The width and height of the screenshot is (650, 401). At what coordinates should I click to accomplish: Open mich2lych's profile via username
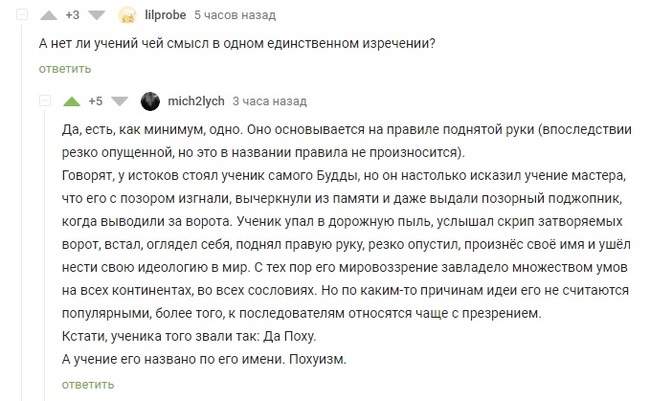click(195, 101)
